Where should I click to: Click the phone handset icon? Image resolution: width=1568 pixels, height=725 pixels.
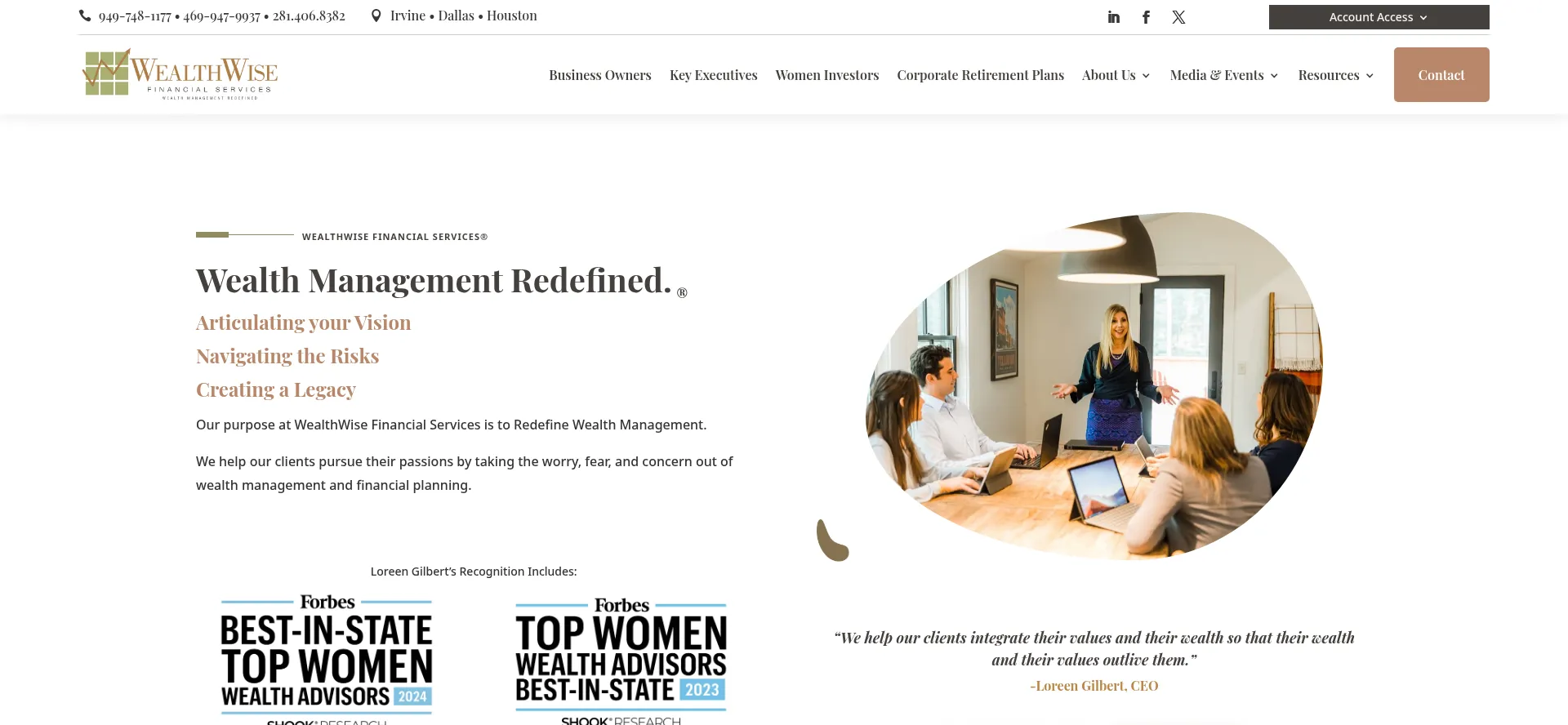[85, 16]
